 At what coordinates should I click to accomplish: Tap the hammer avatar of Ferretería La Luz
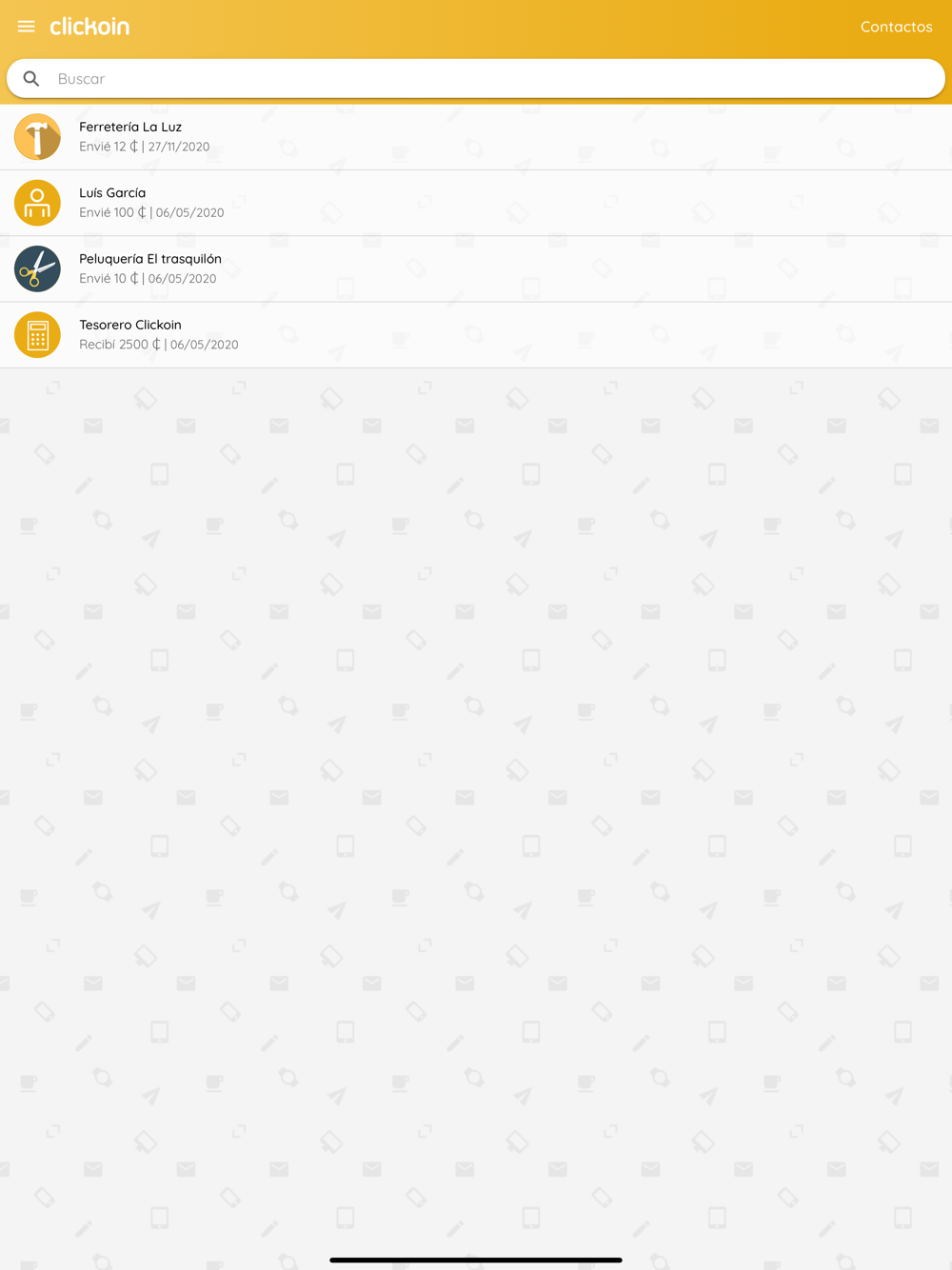pyautogui.click(x=37, y=137)
